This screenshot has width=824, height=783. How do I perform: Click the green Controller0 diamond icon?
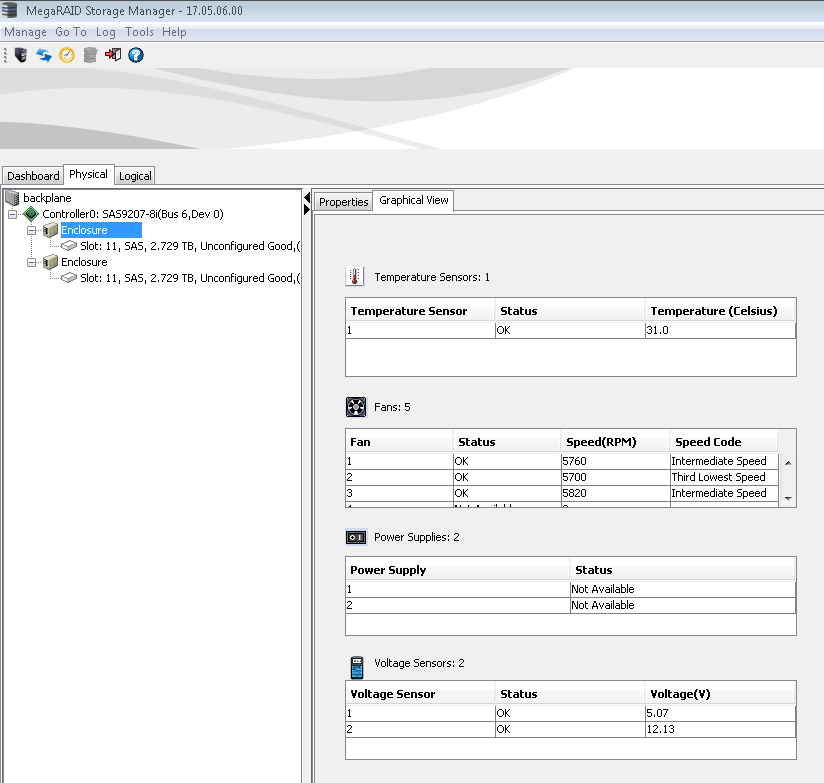[x=31, y=214]
